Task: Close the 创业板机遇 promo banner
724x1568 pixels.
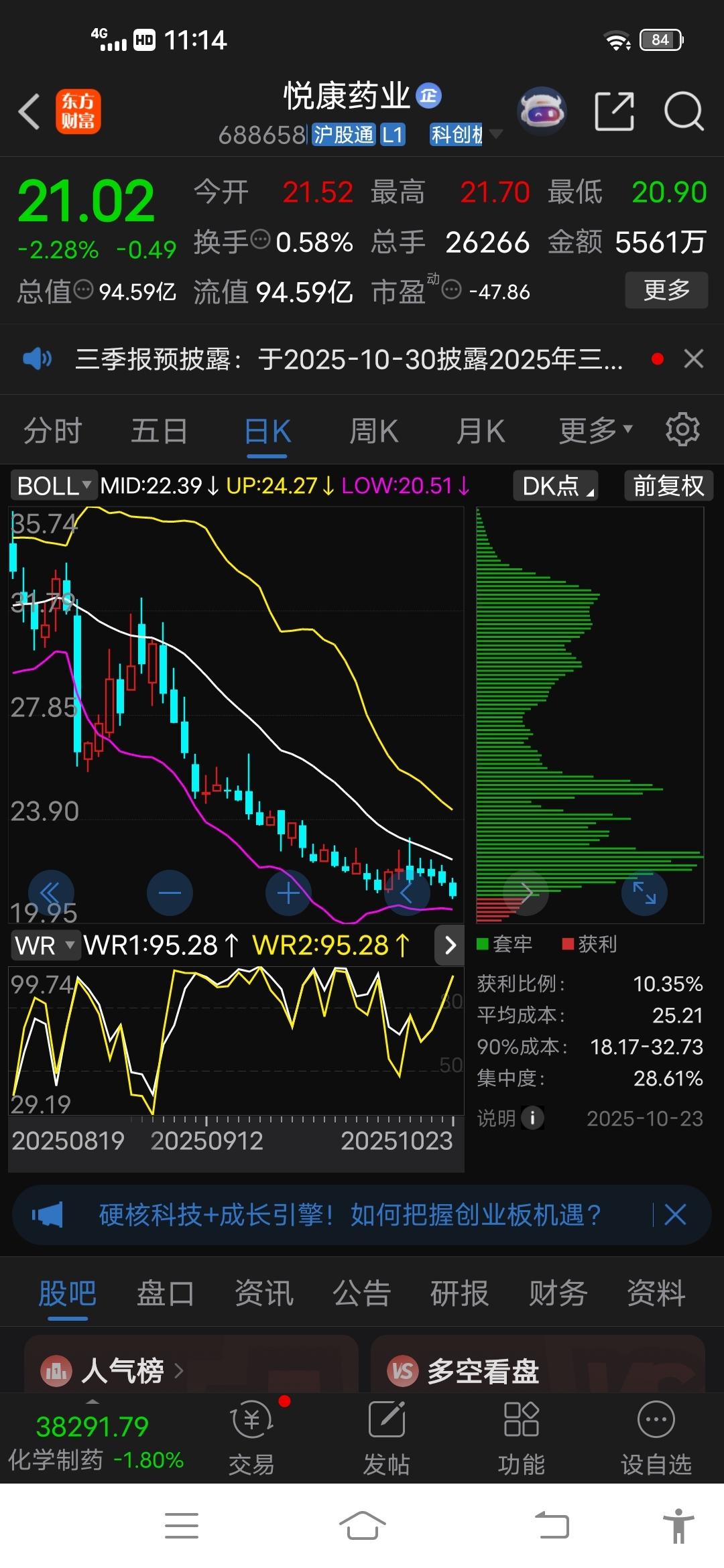Action: click(675, 1214)
